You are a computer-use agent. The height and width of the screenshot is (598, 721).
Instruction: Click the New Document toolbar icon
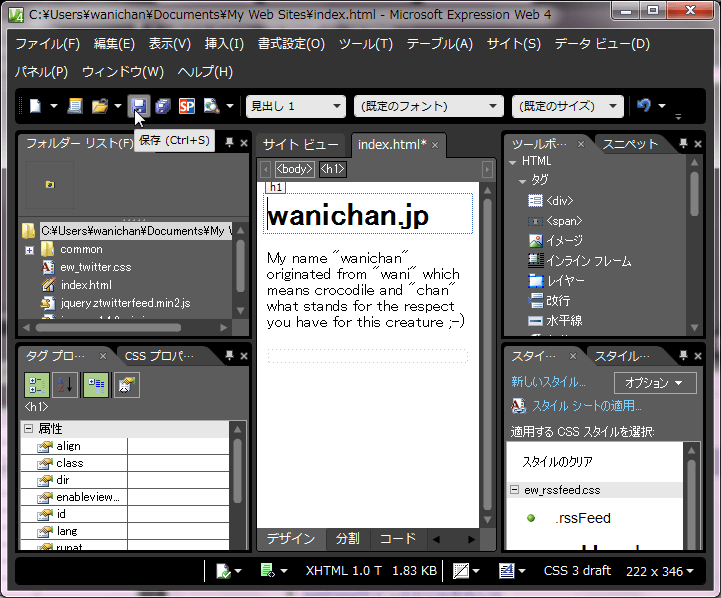point(35,106)
